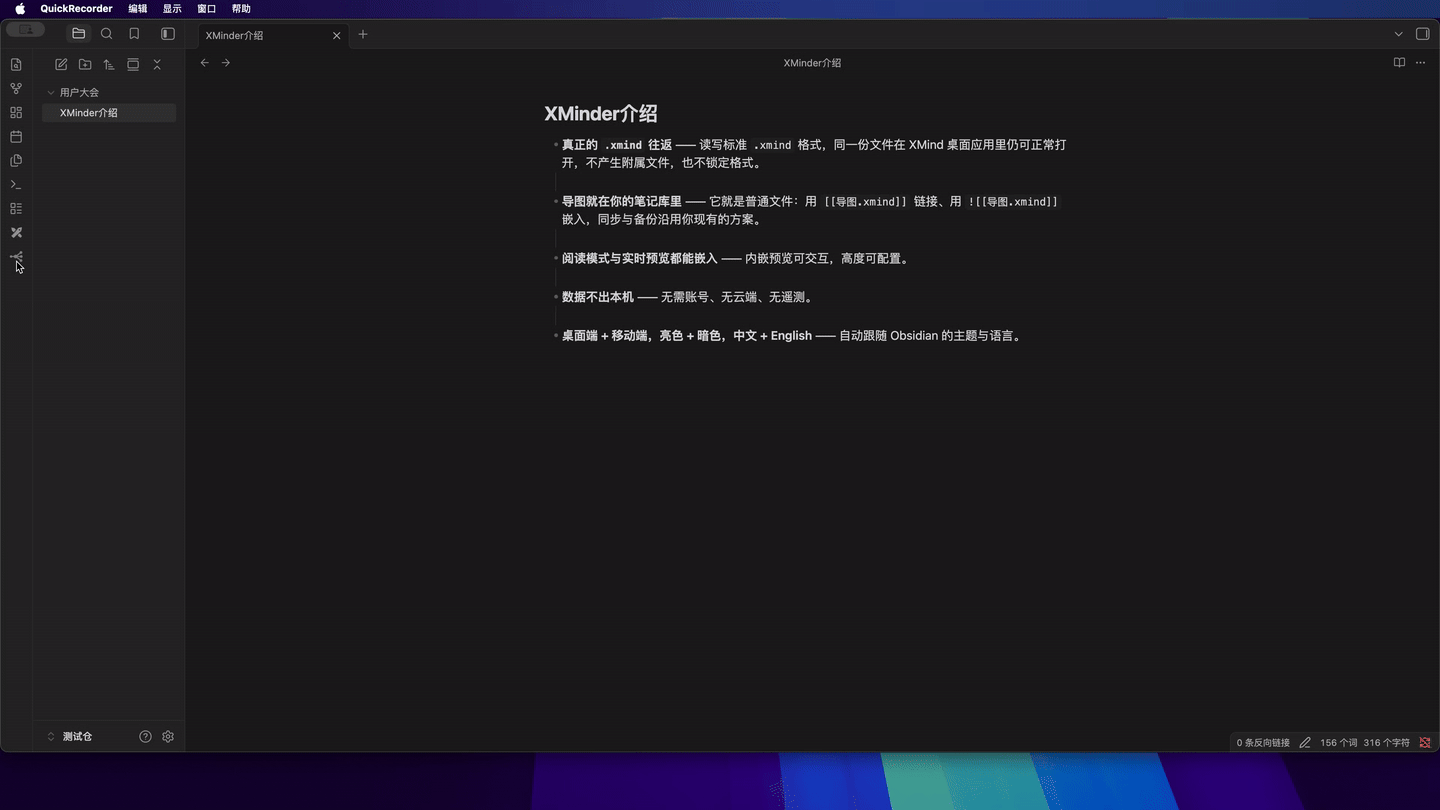Show the file explorer folder tab
This screenshot has width=1440, height=810.
point(78,34)
